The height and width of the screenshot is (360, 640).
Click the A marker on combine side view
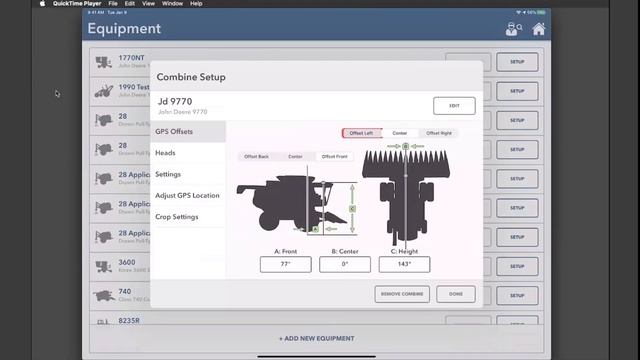(x=315, y=229)
